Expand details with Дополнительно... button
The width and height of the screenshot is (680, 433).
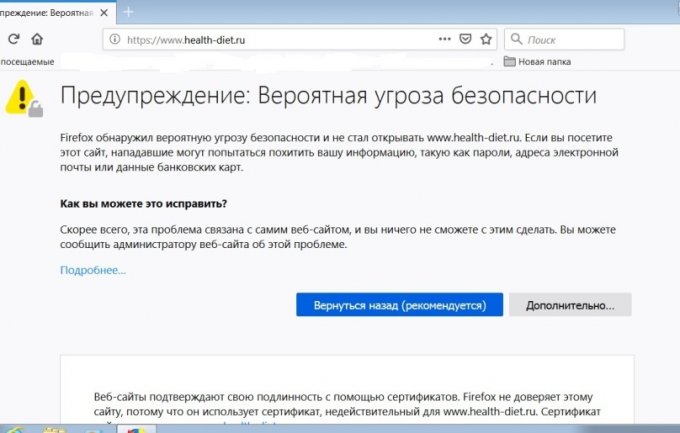(570, 305)
